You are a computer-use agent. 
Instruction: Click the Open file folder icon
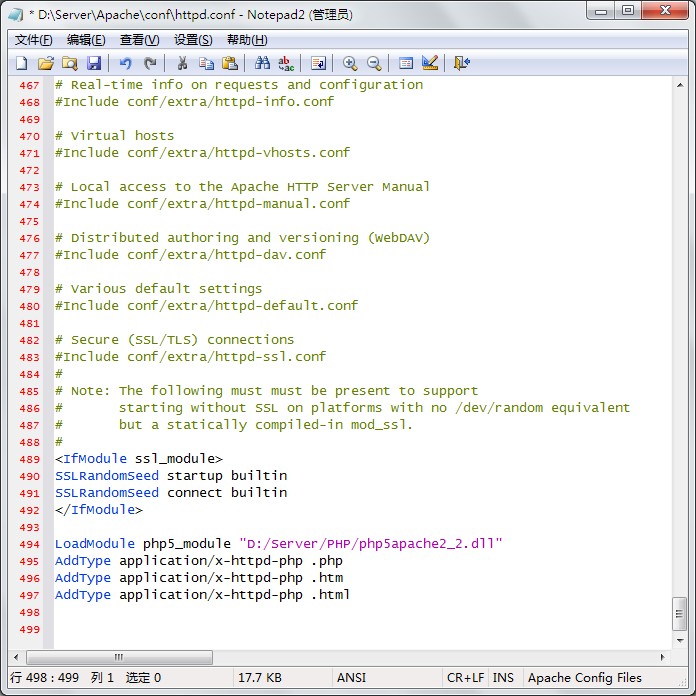coord(46,63)
